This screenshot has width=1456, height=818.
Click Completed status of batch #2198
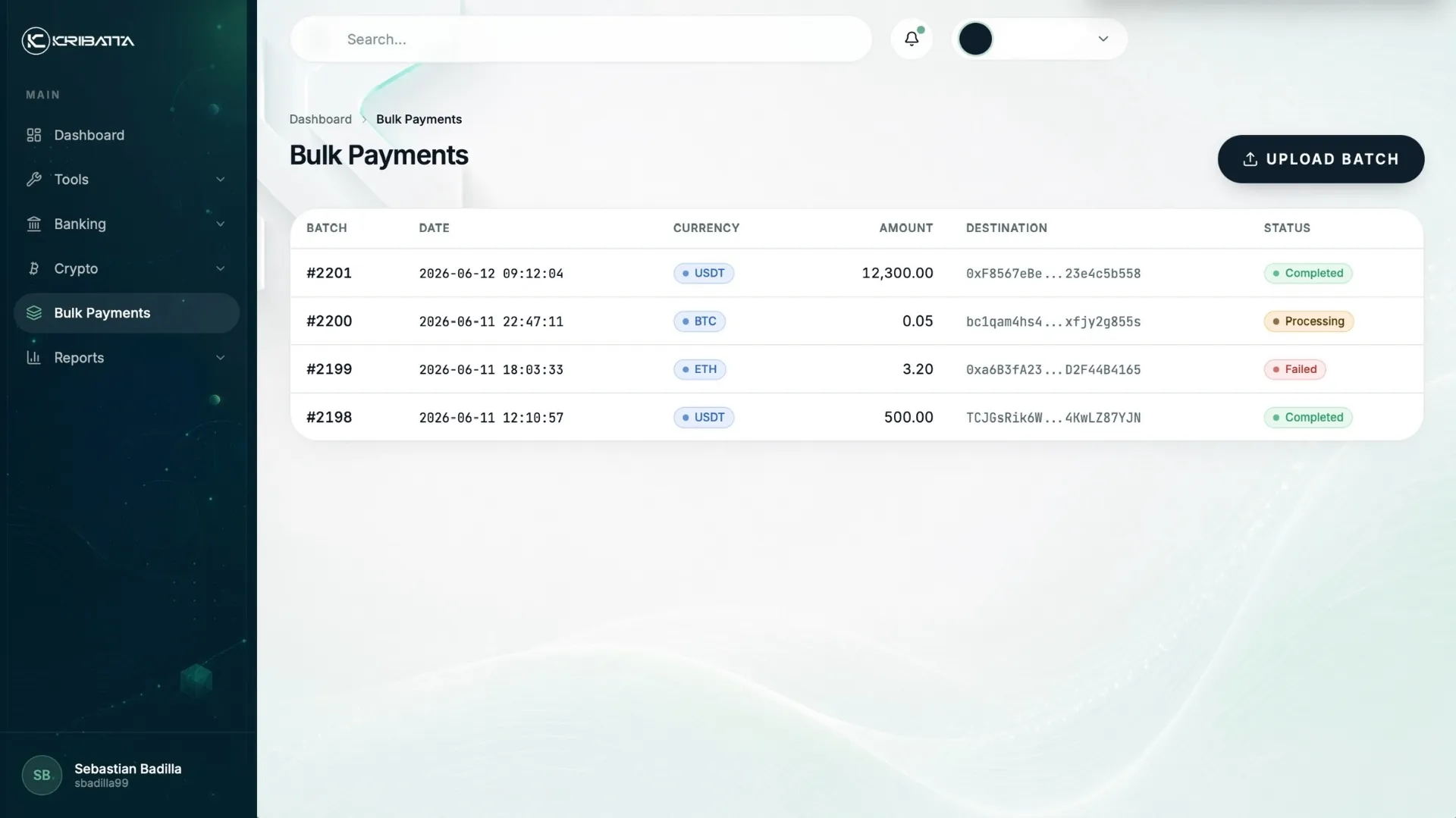pos(1308,418)
